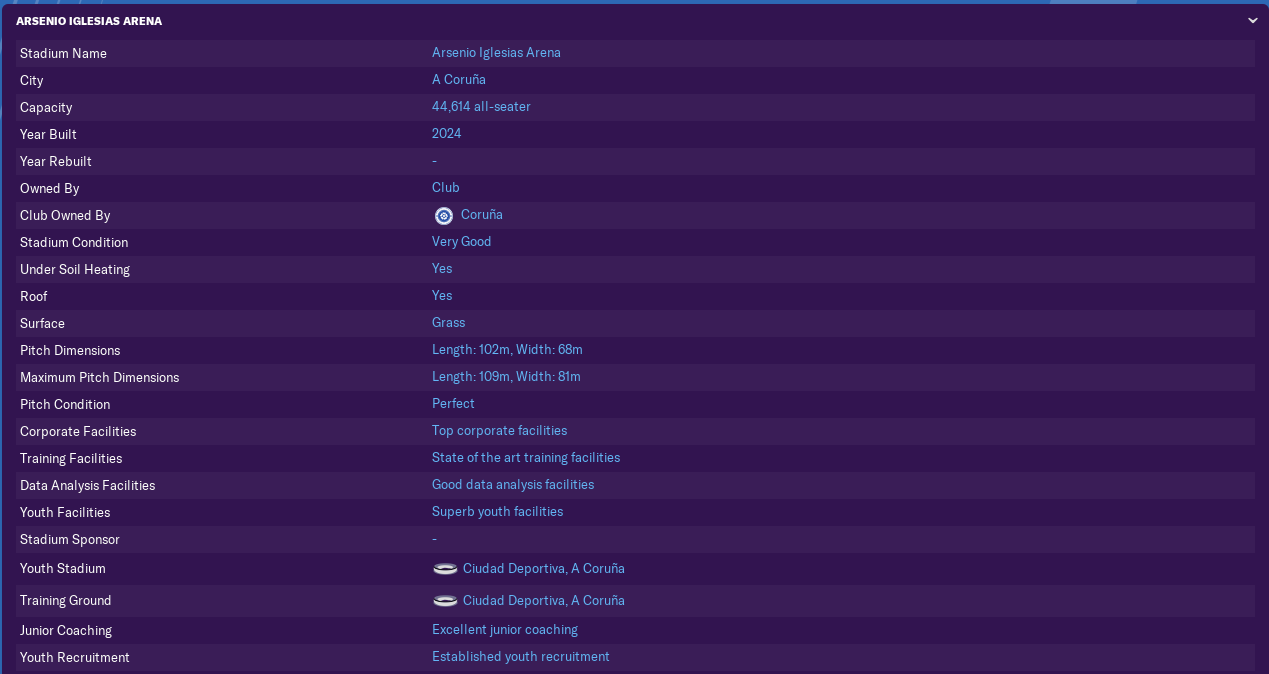Click Established youth recruitment value
Viewport: 1269px width, 674px height.
tap(520, 657)
